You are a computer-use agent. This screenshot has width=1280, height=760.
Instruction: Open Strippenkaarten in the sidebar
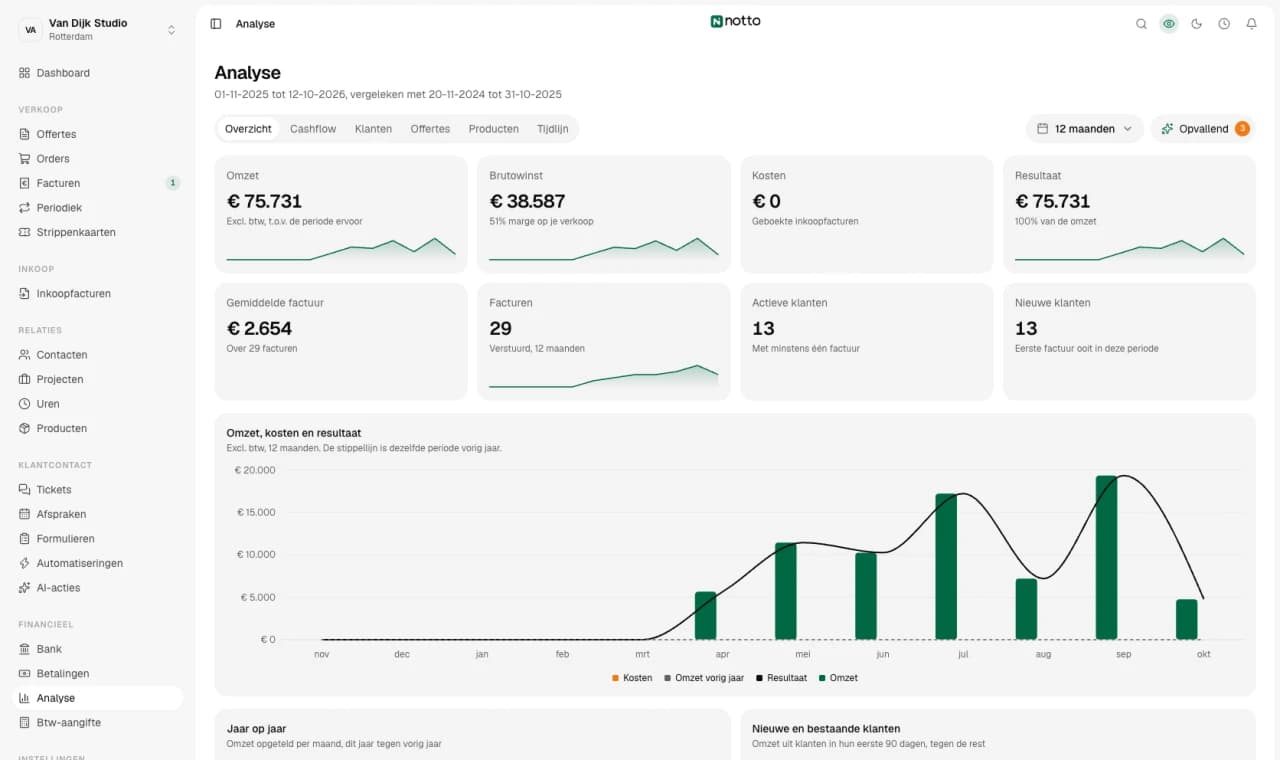pos(98,232)
